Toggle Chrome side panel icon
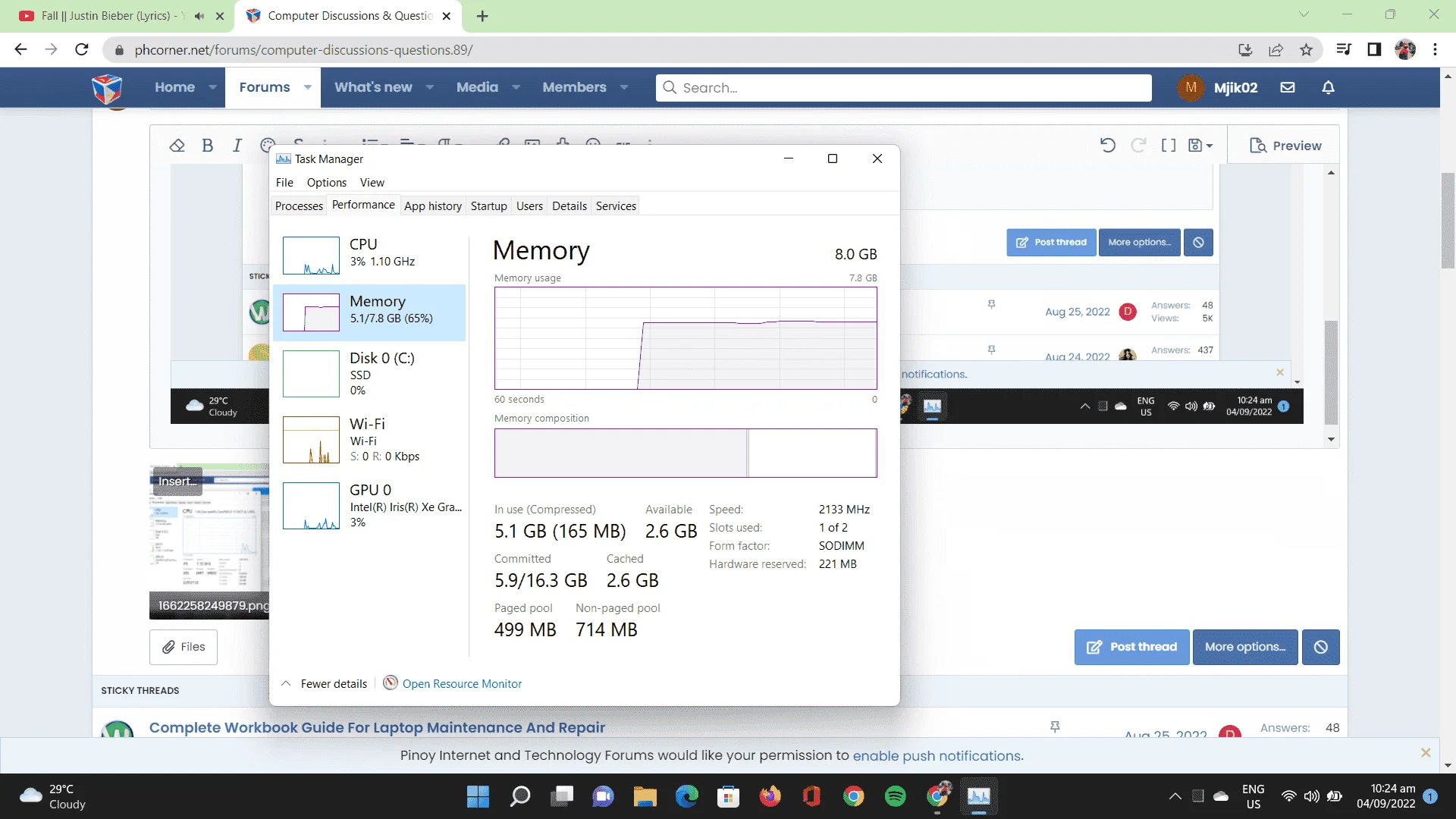Image resolution: width=1456 pixels, height=819 pixels. coord(1374,50)
